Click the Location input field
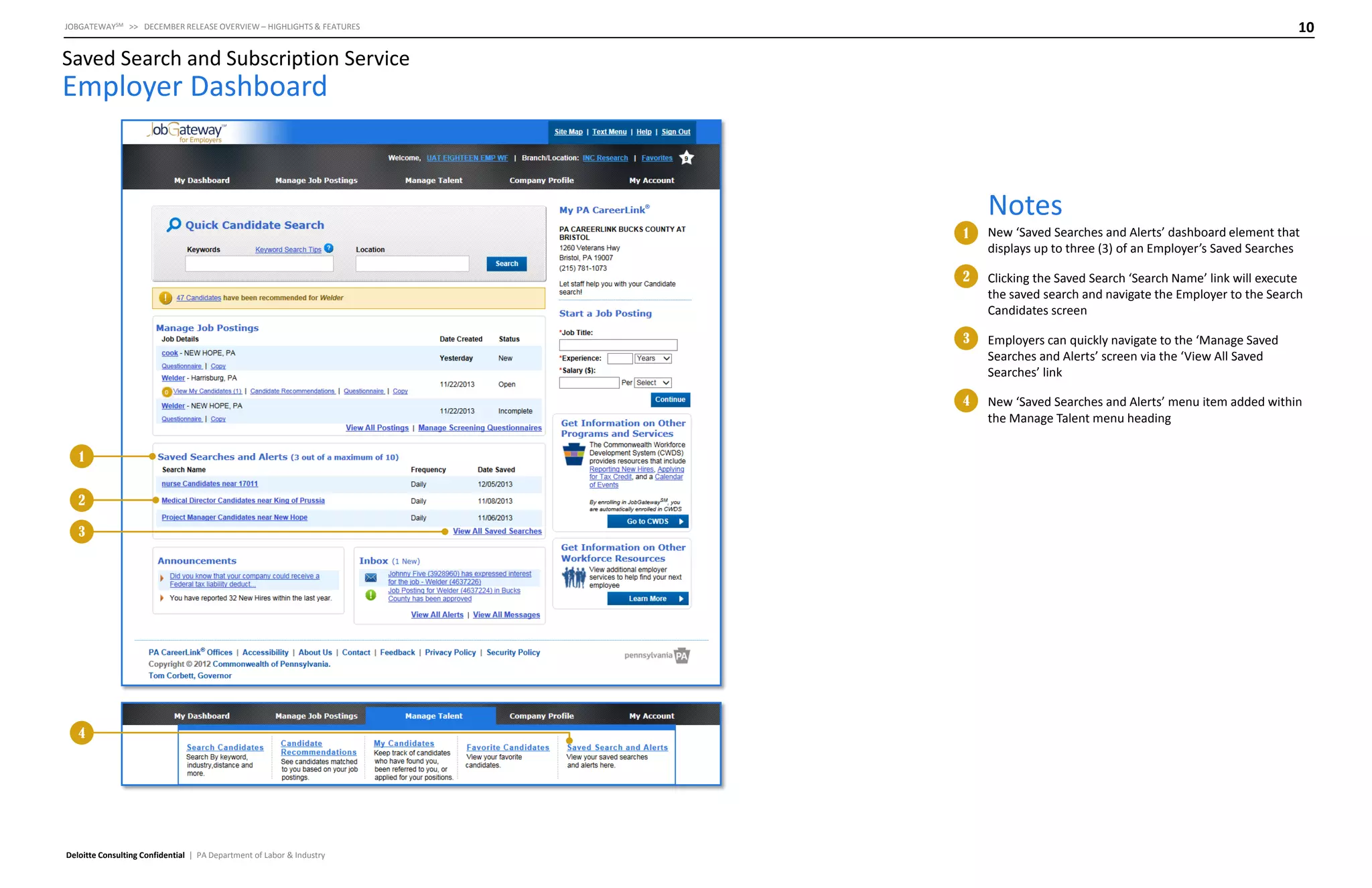This screenshot has width=1372, height=888. coord(412,264)
